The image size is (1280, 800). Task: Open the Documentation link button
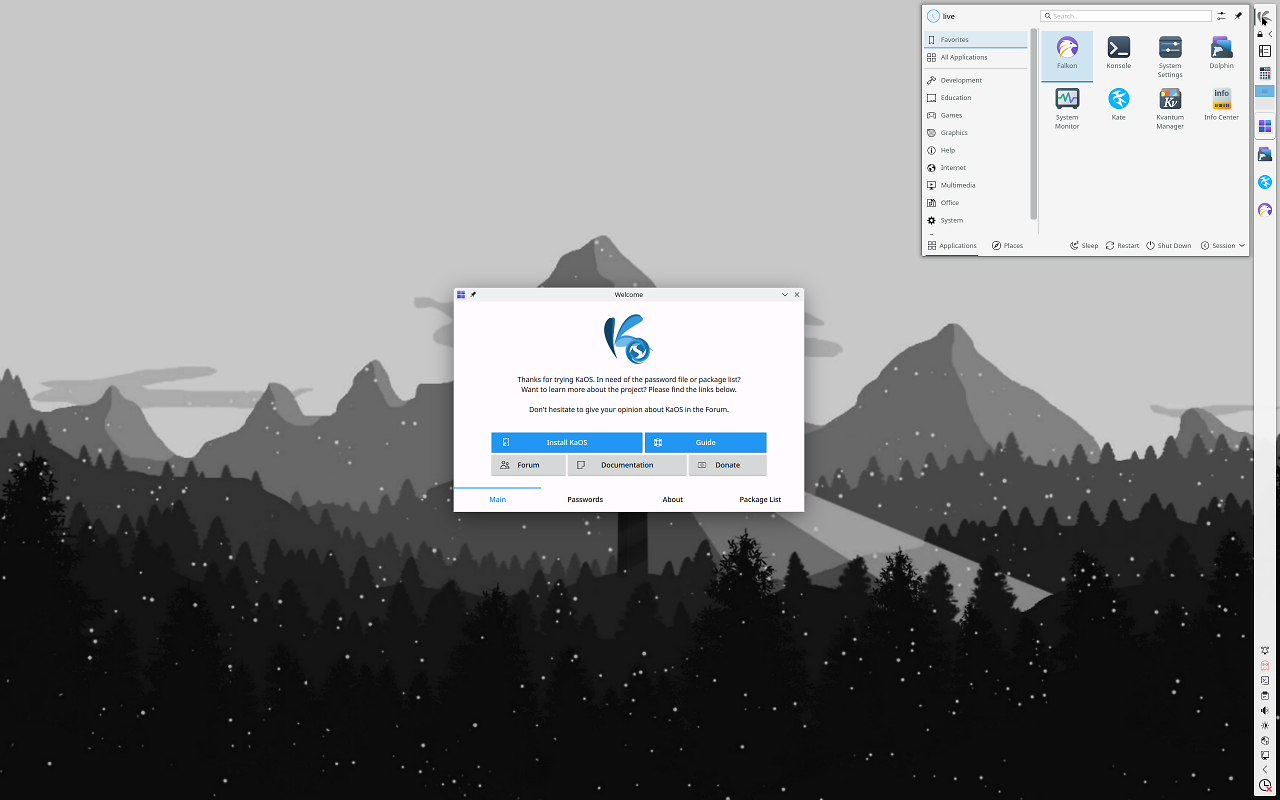[627, 465]
